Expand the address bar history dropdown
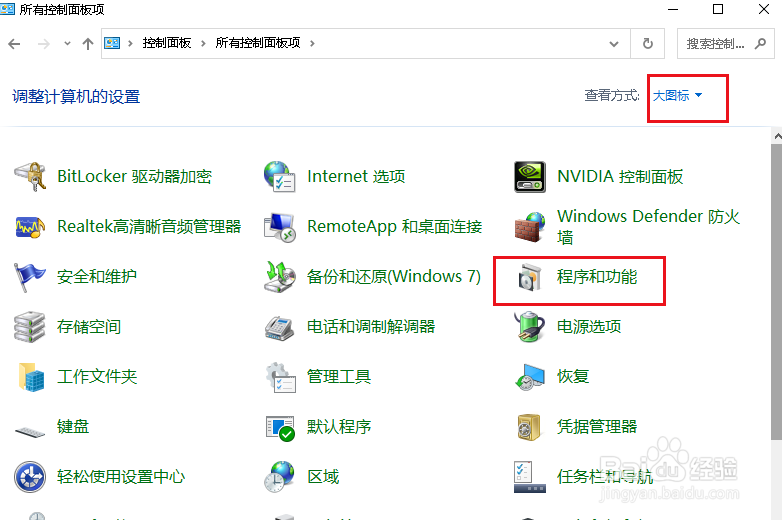This screenshot has height=520, width=782. pyautogui.click(x=614, y=44)
